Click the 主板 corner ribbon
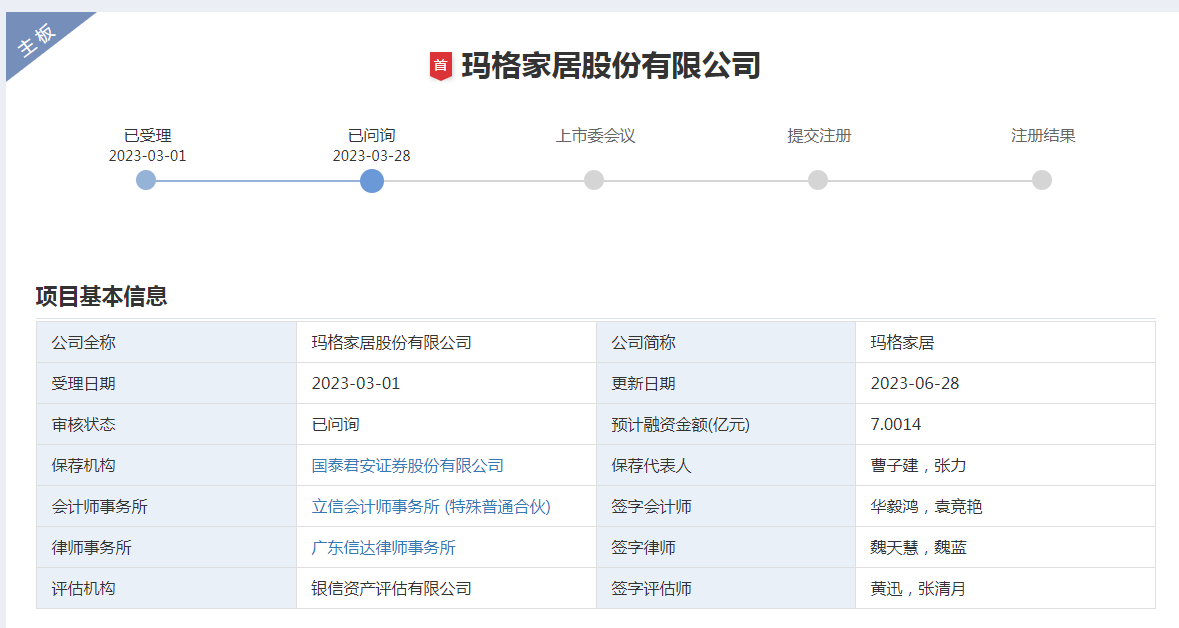The image size is (1179, 628). tap(40, 40)
